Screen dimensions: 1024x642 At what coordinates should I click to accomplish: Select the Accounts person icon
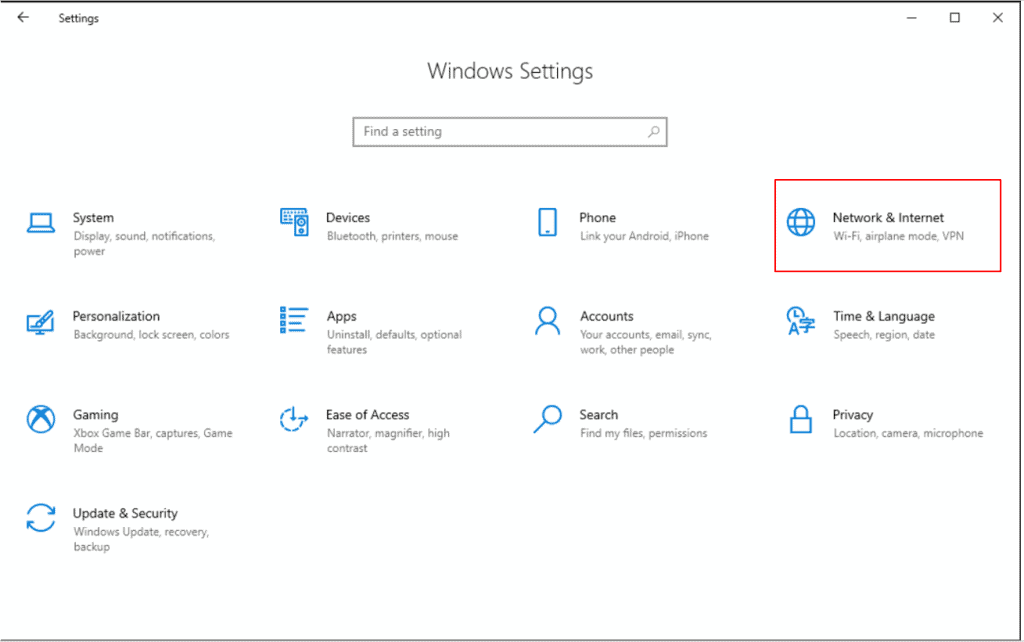coord(547,320)
